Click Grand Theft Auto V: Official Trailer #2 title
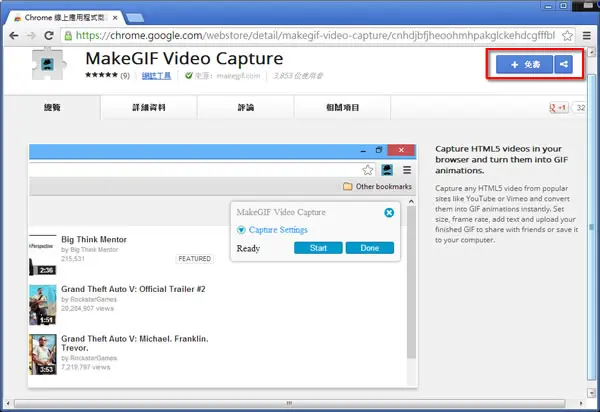 click(x=133, y=289)
